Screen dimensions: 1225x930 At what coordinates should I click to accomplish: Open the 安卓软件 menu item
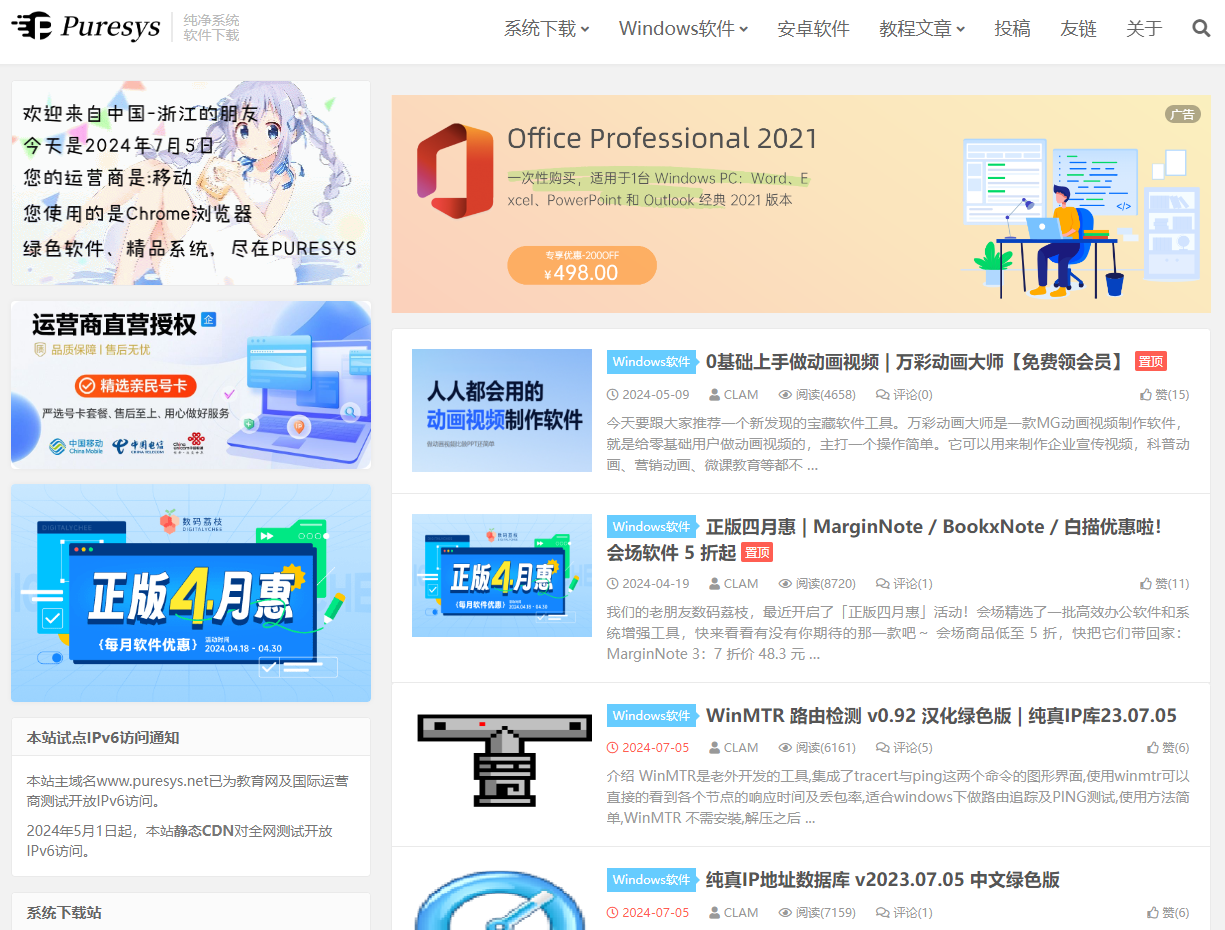(x=814, y=29)
